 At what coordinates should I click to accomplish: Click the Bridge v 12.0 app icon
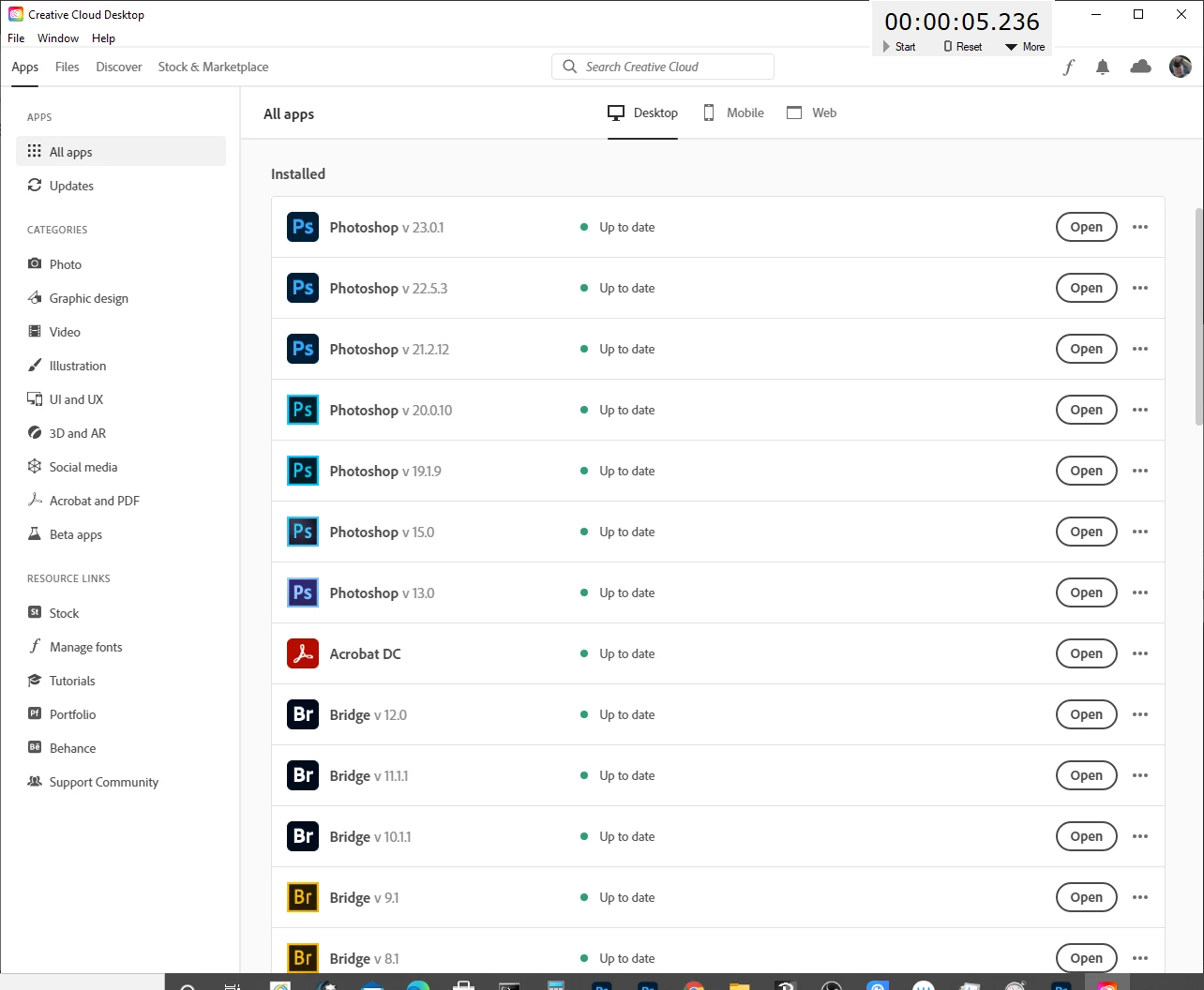pyautogui.click(x=303, y=714)
